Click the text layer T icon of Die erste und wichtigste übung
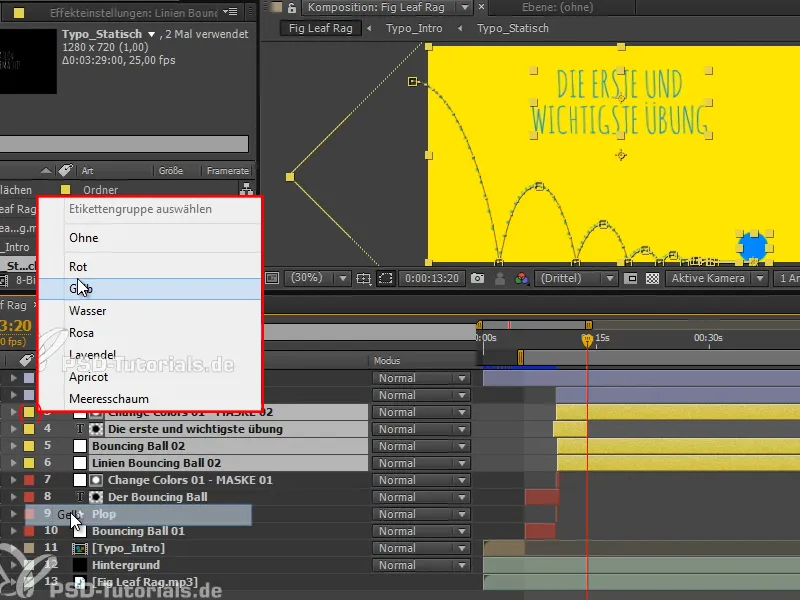This screenshot has width=800, height=600. 80,429
